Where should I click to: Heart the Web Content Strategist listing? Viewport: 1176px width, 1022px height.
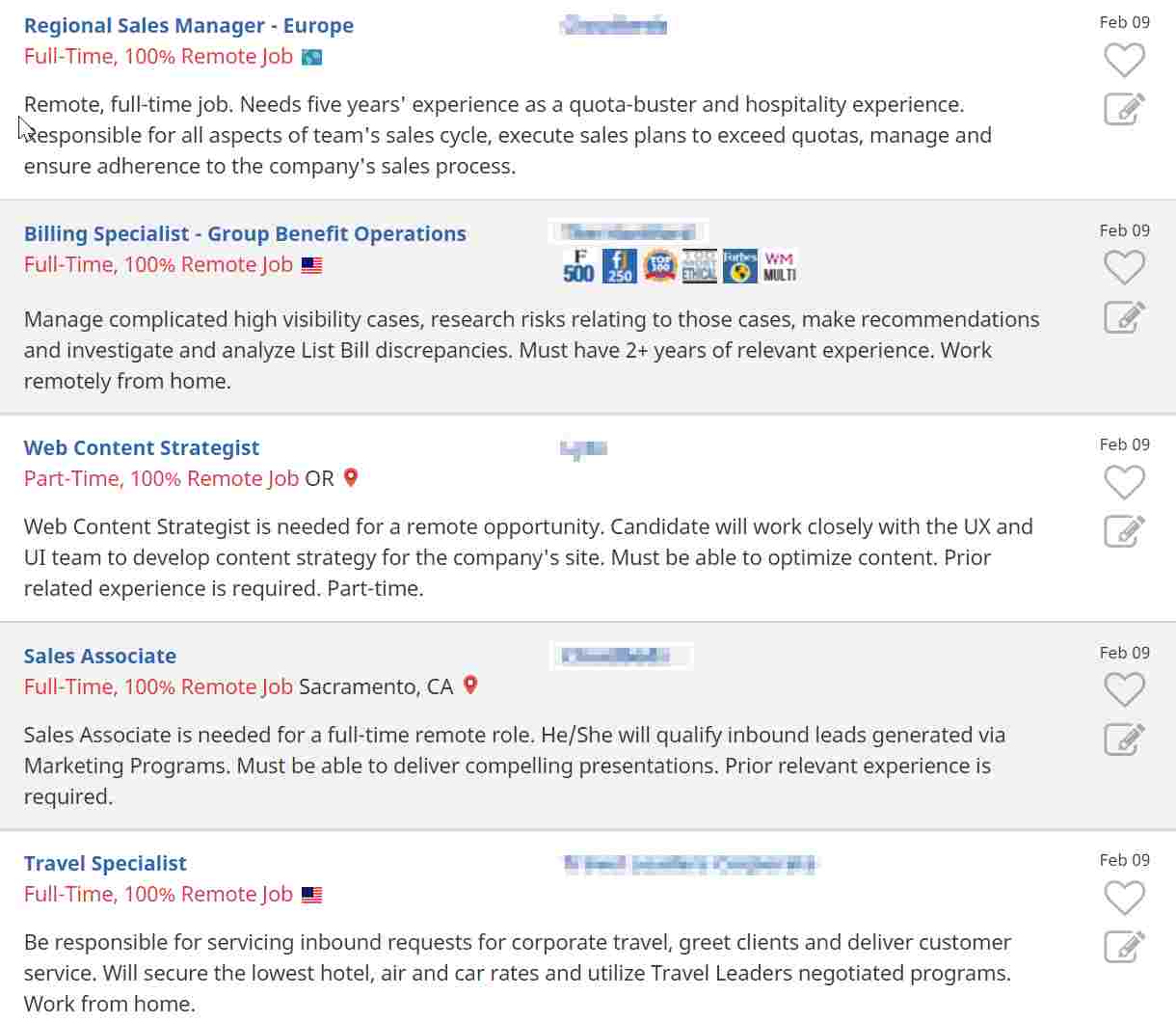(1124, 482)
